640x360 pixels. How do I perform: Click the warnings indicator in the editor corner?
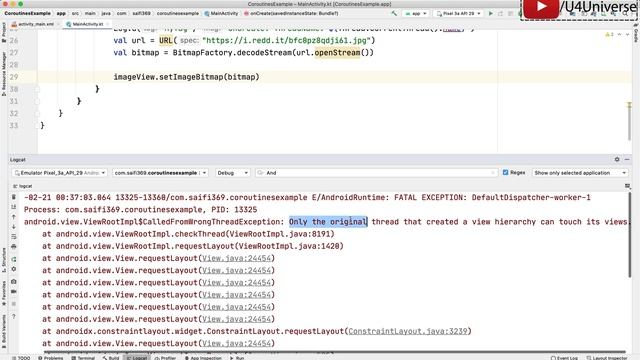pos(609,35)
